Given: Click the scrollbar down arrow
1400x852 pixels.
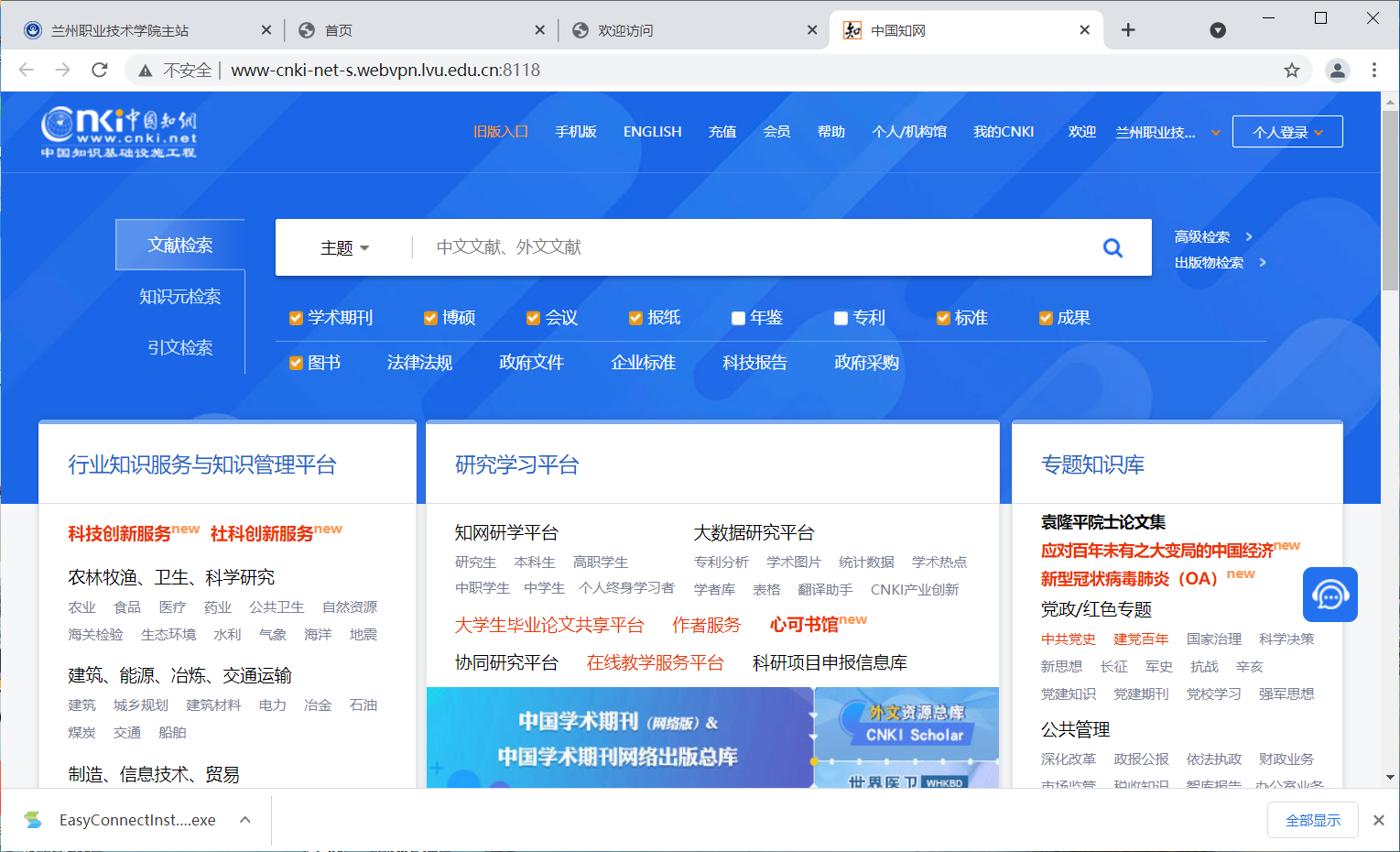Looking at the screenshot, I should 1391,778.
